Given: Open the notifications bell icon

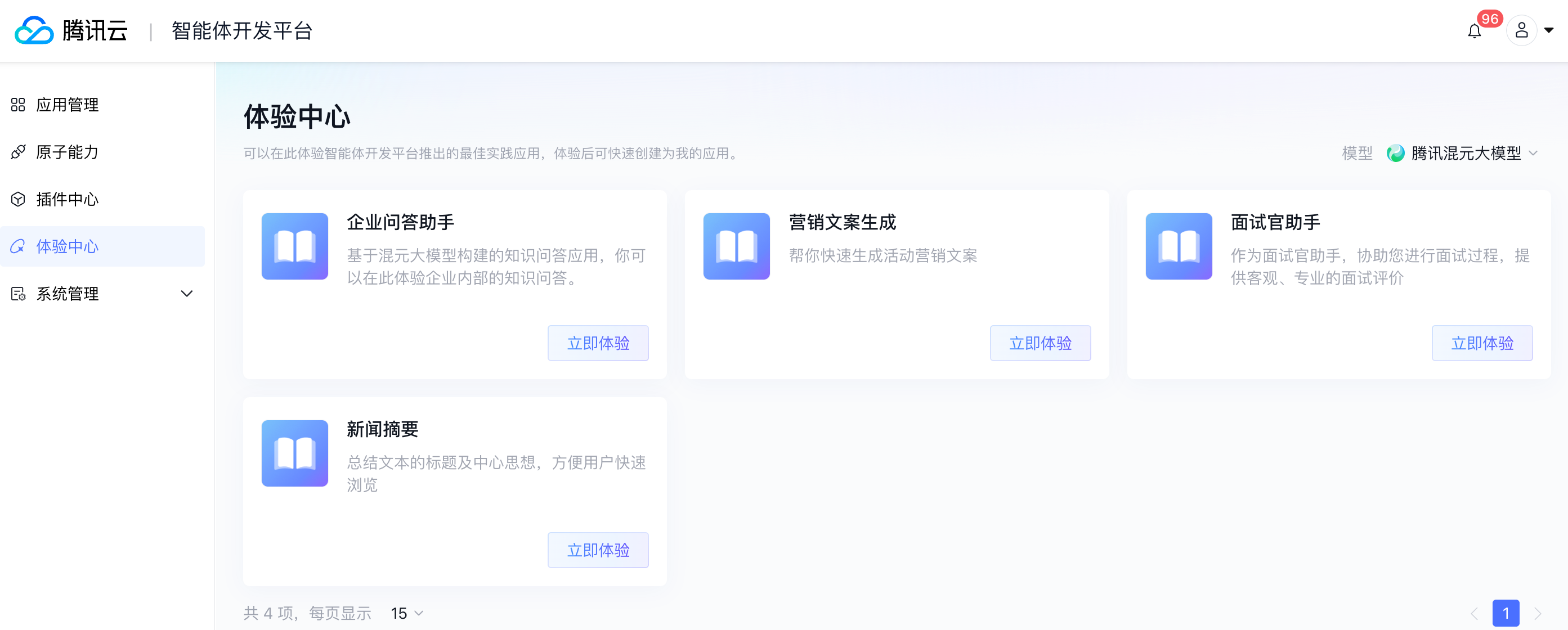Looking at the screenshot, I should coord(1473,31).
